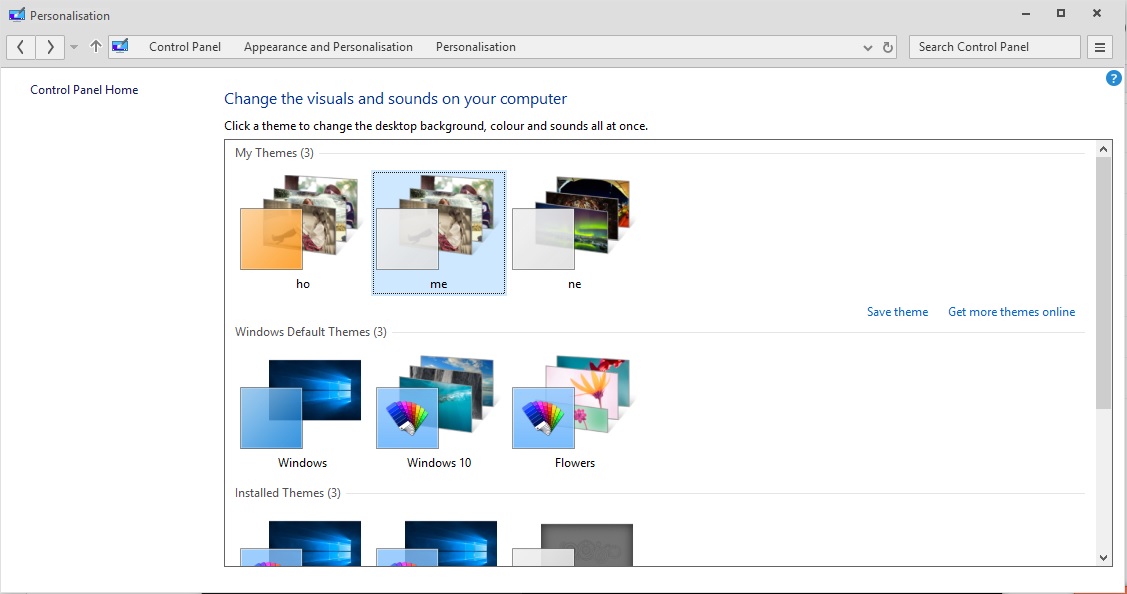This screenshot has width=1127, height=594.
Task: Open recent pages with the small dropdown arrow
Action: click(x=72, y=46)
